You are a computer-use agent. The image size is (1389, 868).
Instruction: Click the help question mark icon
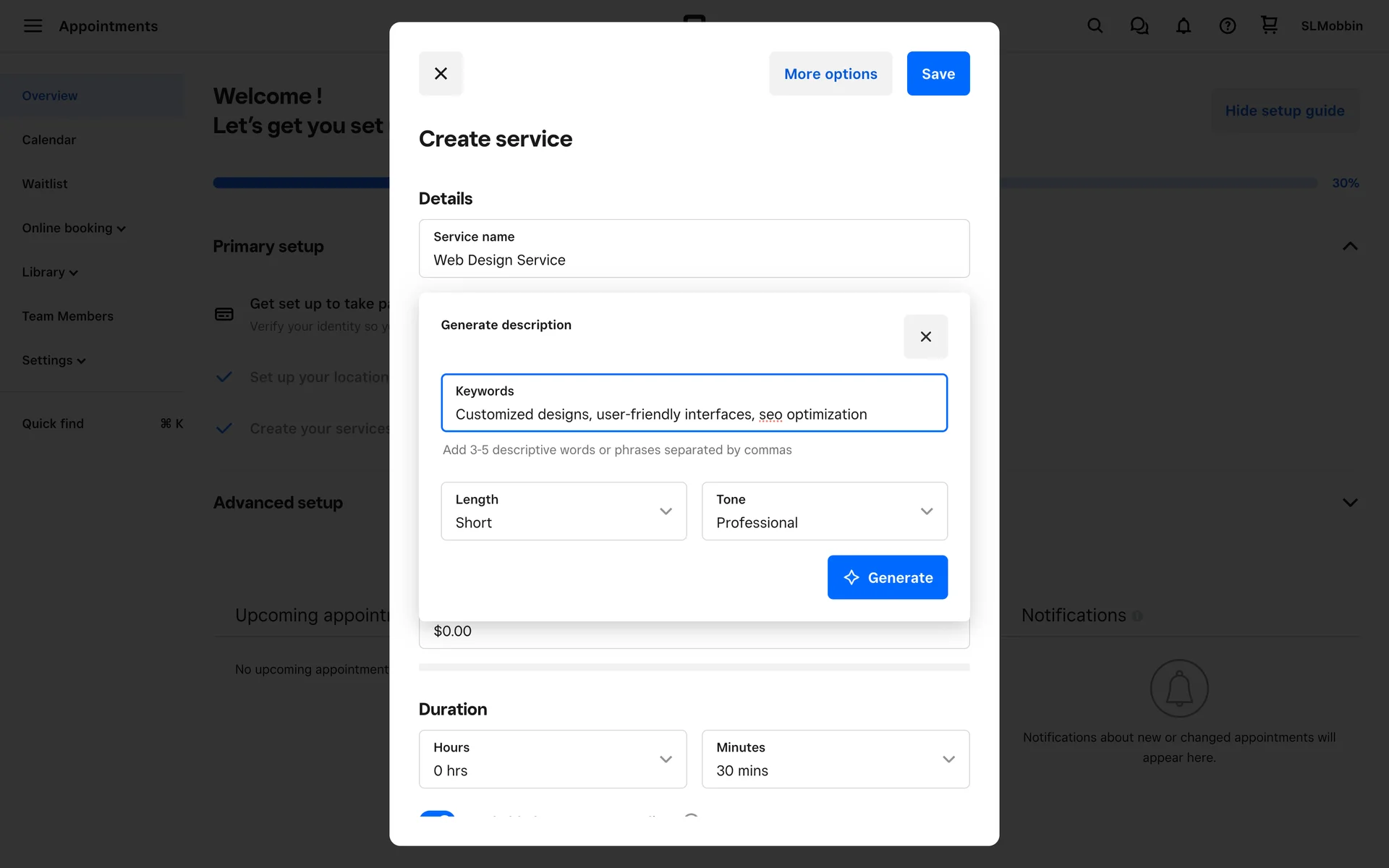tap(1227, 26)
